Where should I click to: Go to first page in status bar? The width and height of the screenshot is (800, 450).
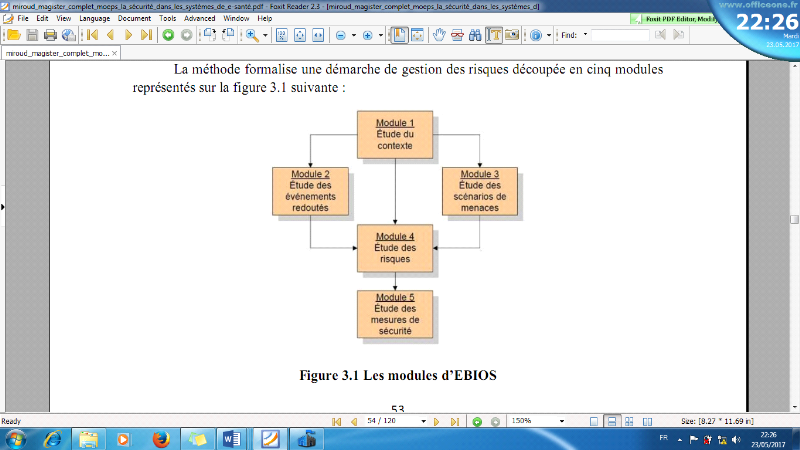pyautogui.click(x=336, y=421)
